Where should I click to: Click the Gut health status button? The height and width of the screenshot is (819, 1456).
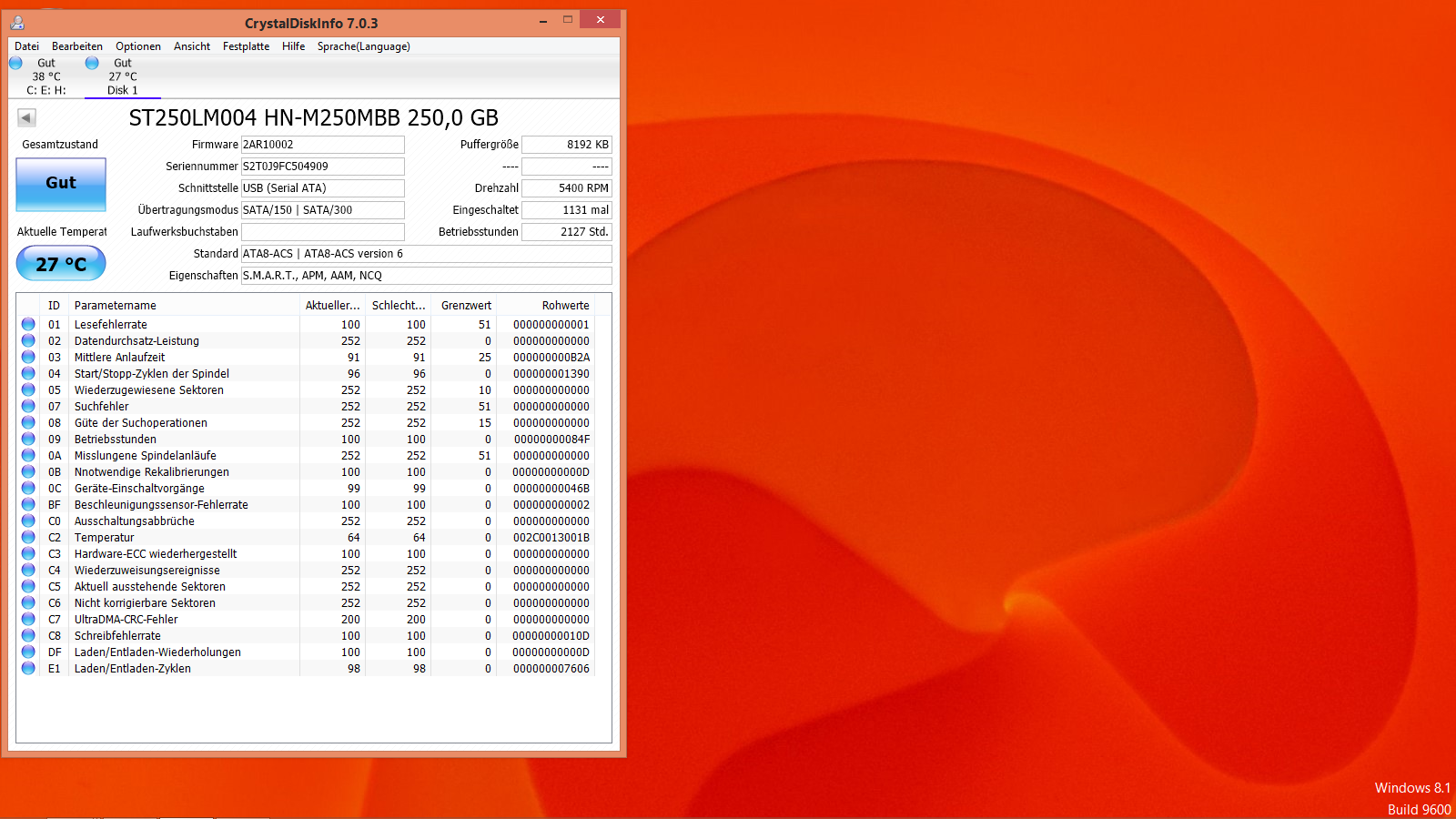click(61, 184)
